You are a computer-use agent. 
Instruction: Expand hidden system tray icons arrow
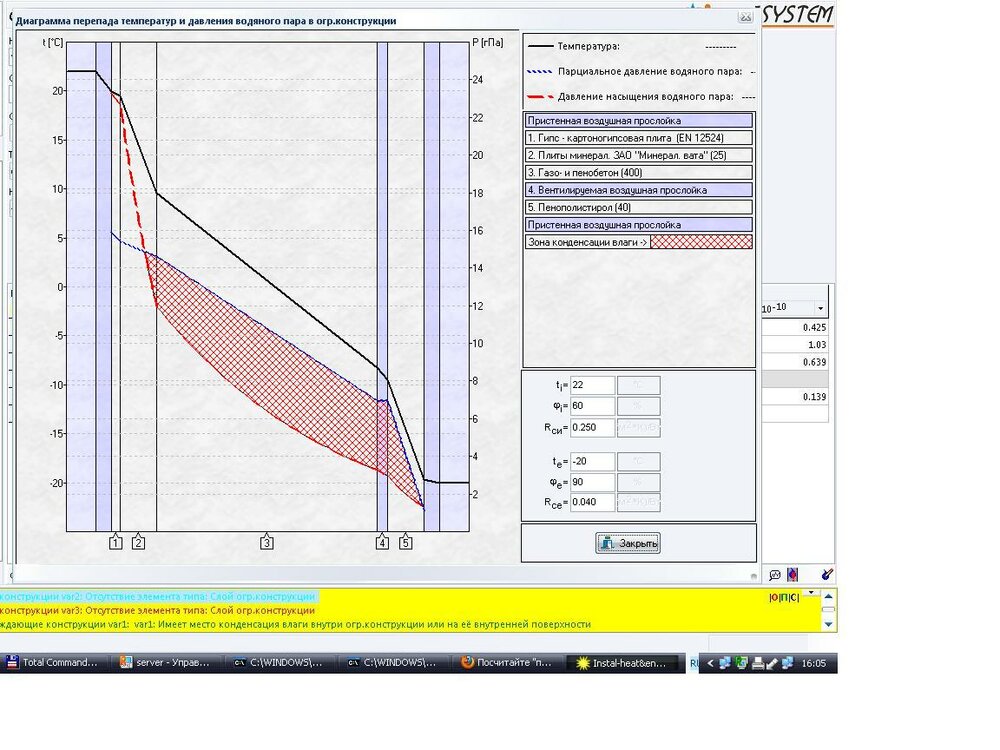coord(713,662)
